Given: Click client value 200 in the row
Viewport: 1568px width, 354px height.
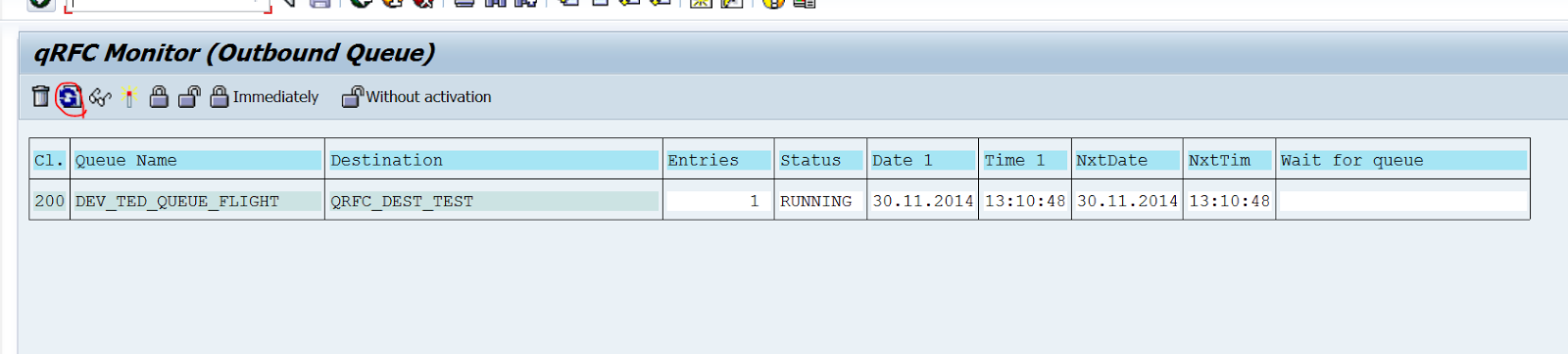Looking at the screenshot, I should coord(49,201).
